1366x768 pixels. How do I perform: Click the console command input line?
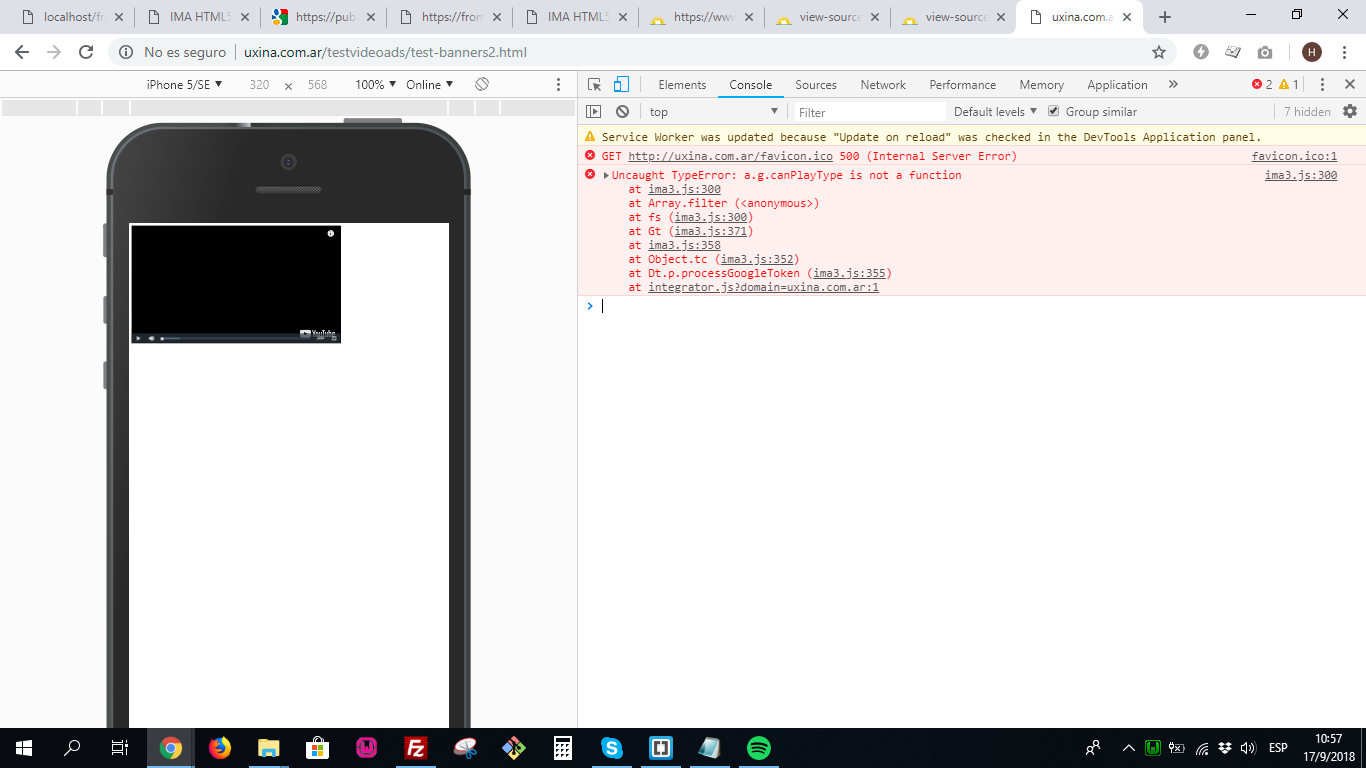[700, 306]
